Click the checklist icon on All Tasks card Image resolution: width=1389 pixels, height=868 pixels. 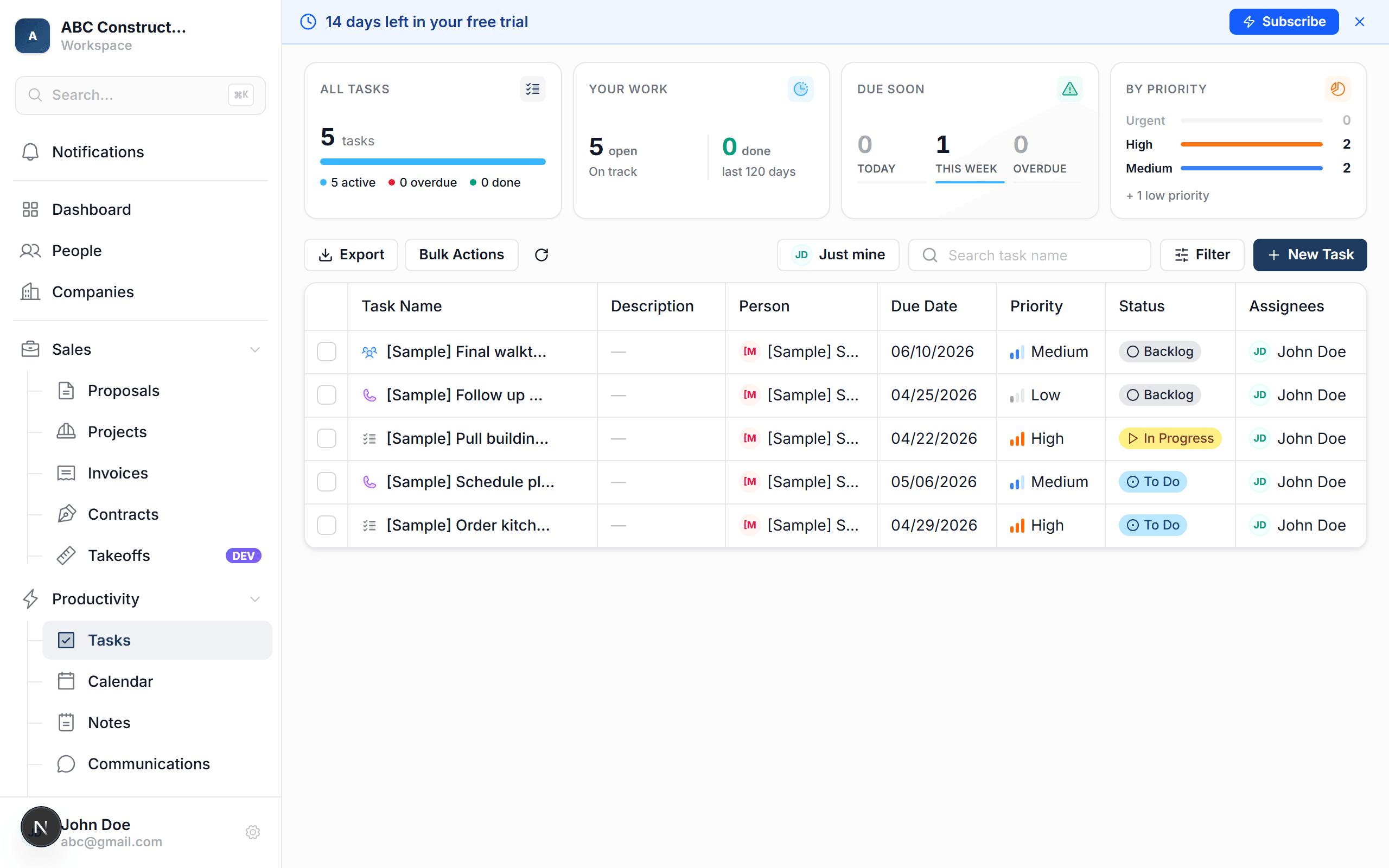coord(532,89)
